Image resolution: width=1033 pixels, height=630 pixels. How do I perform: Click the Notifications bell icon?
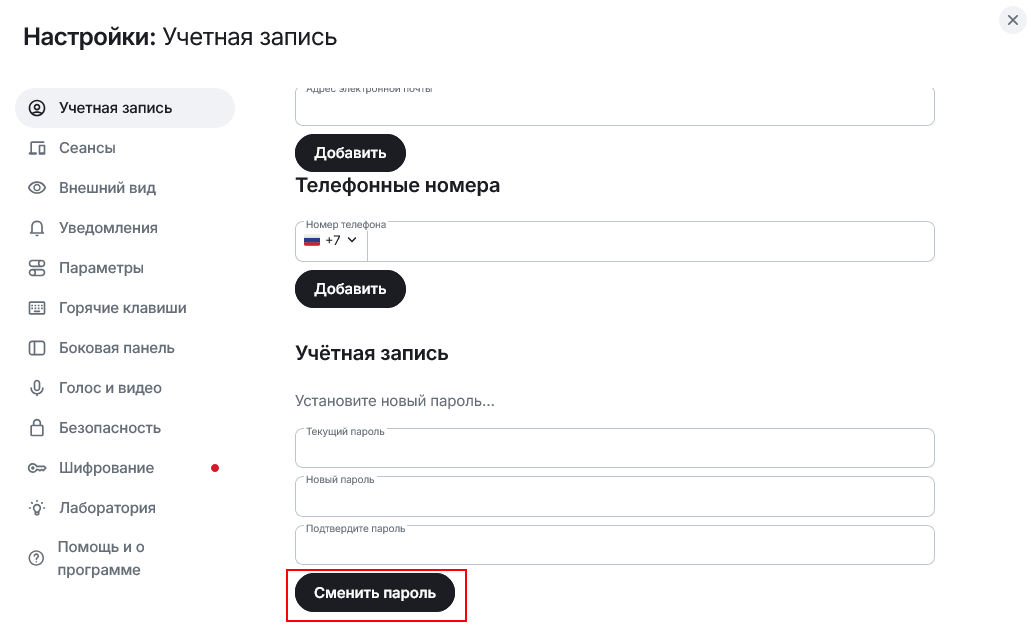pyautogui.click(x=37, y=228)
